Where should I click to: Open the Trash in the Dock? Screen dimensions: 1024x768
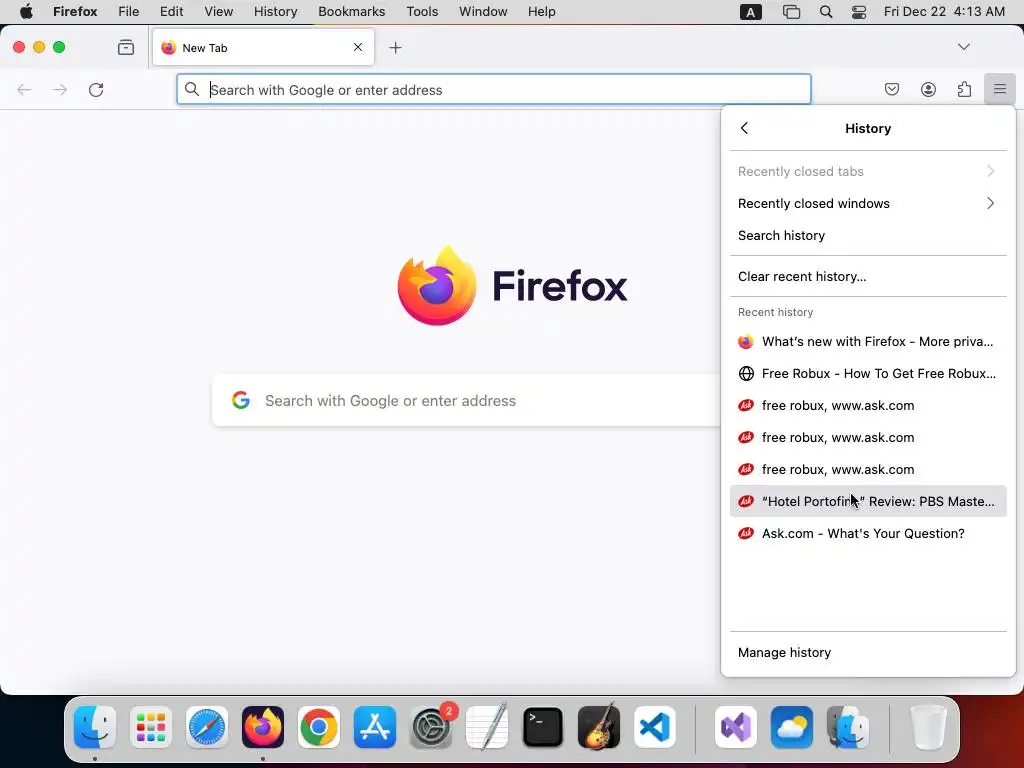928,727
